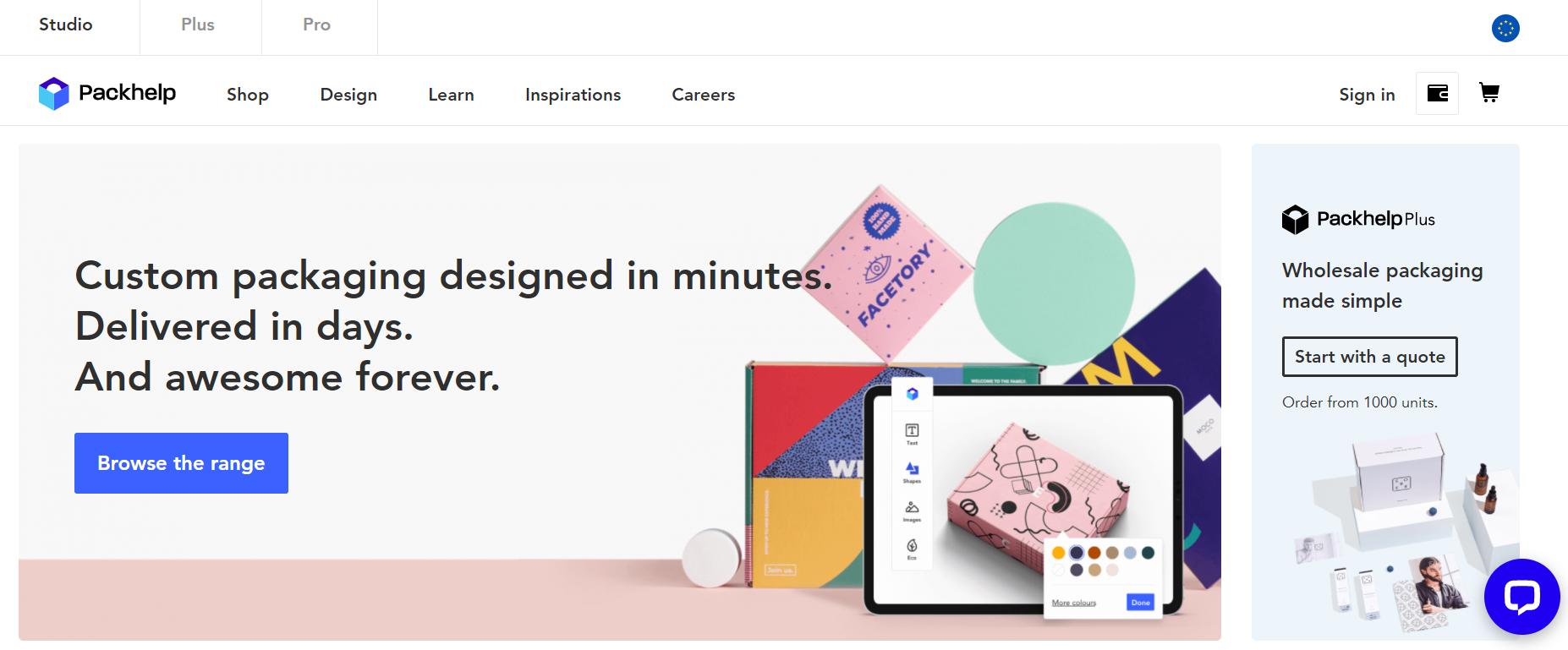Screen dimensions: 1568x650
Task: Switch to the Plus tab
Action: [198, 25]
